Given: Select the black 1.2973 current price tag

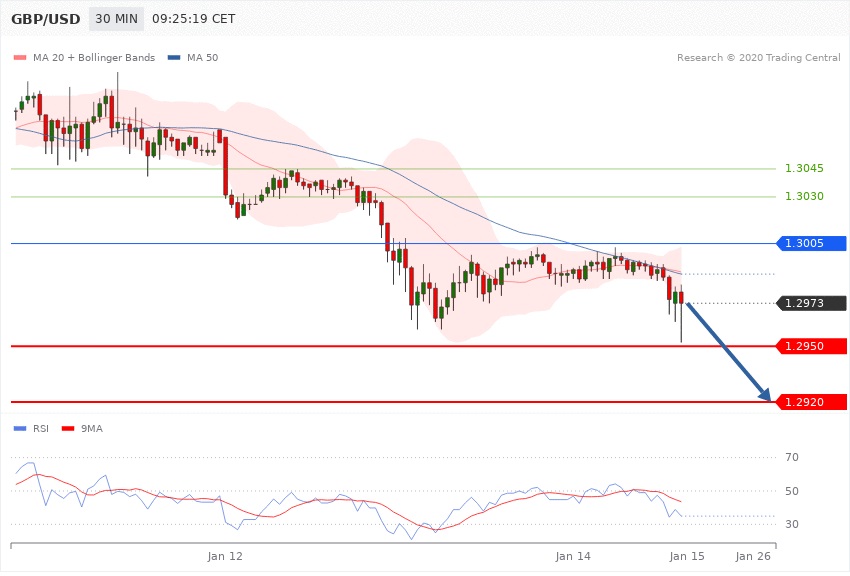Looking at the screenshot, I should [x=811, y=303].
